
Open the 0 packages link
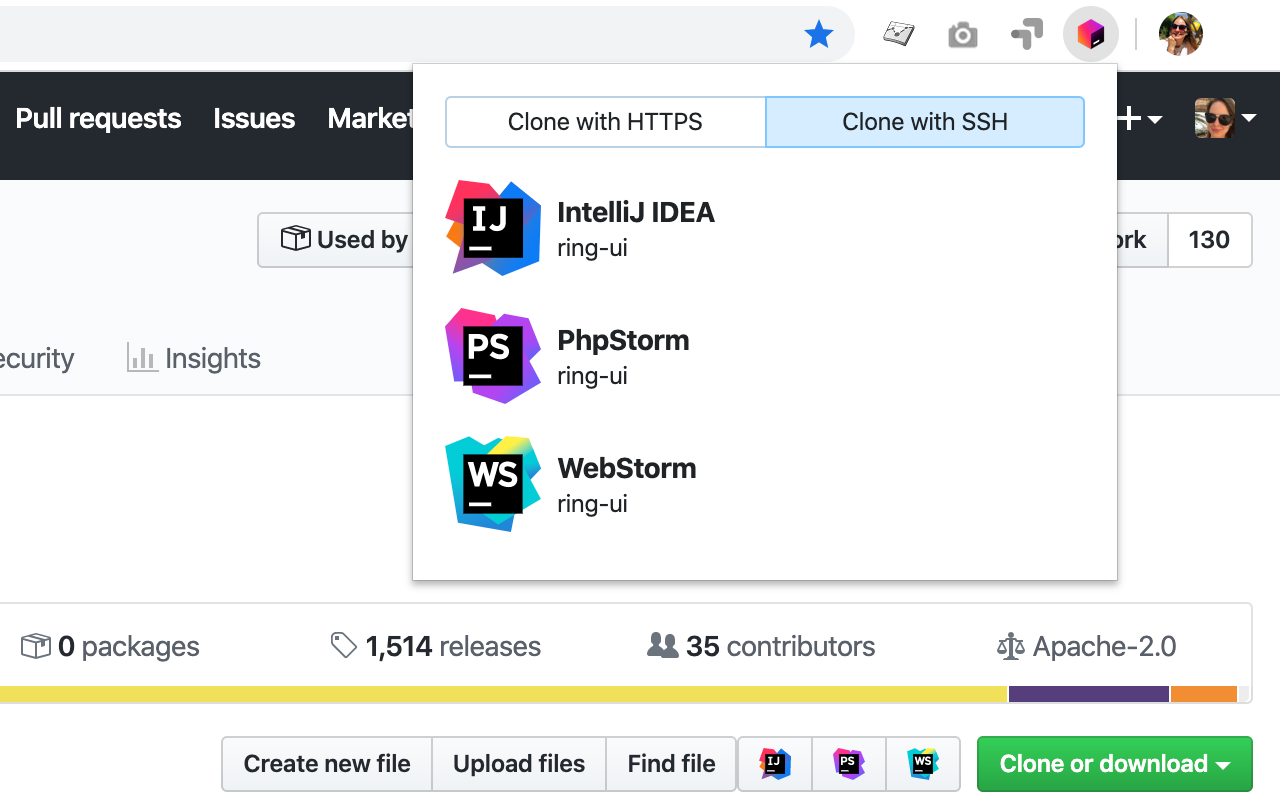[110, 647]
